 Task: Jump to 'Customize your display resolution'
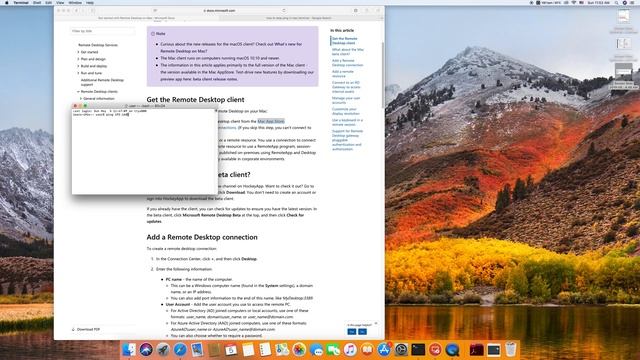point(345,111)
